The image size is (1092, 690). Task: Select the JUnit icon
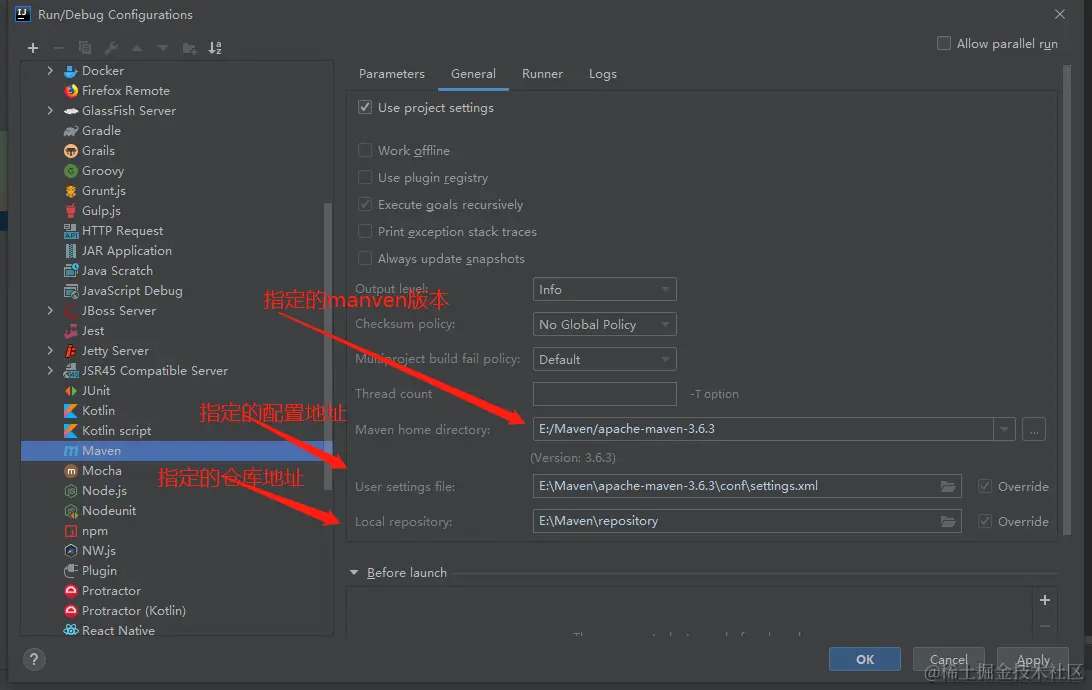(x=70, y=391)
